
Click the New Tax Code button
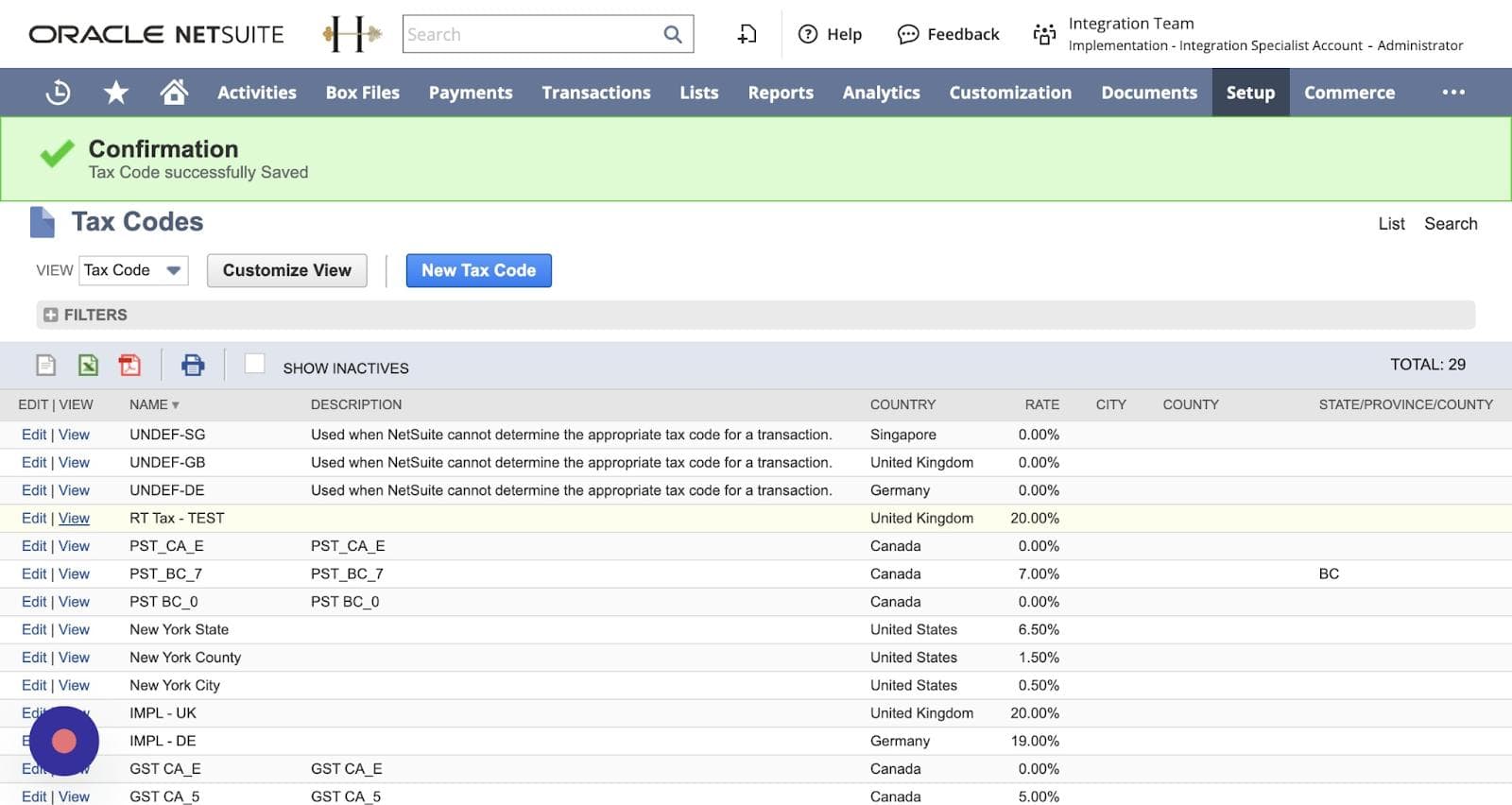point(478,270)
